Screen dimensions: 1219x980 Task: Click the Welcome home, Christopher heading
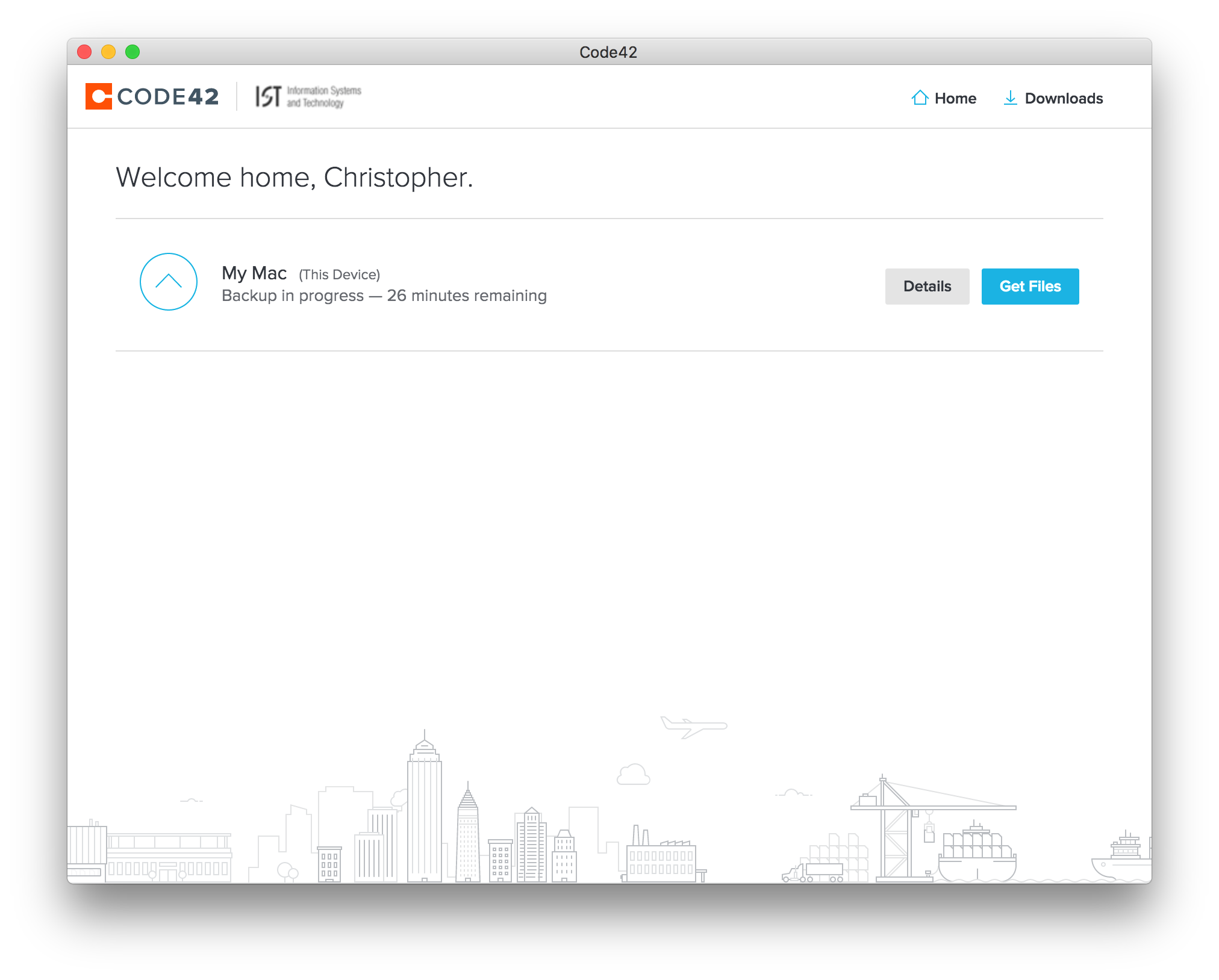tap(295, 178)
